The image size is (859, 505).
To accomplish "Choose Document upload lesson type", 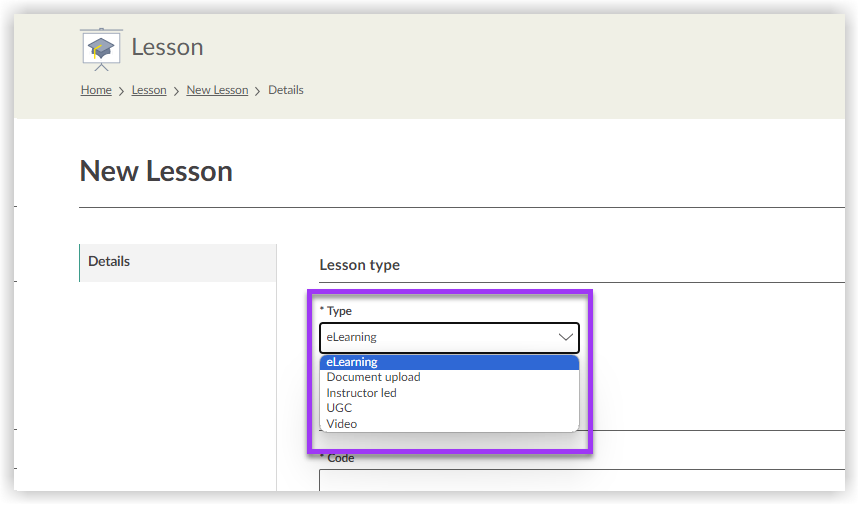I will click(449, 377).
